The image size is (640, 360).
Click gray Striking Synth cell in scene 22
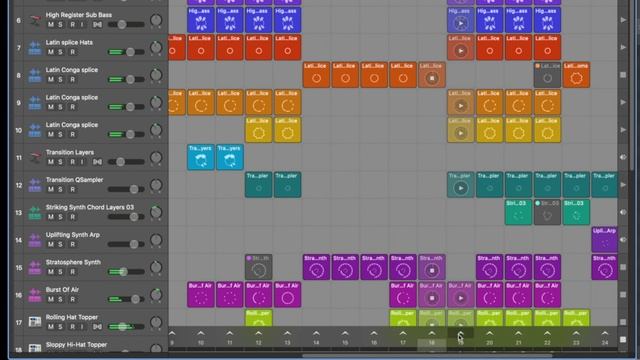coord(547,212)
